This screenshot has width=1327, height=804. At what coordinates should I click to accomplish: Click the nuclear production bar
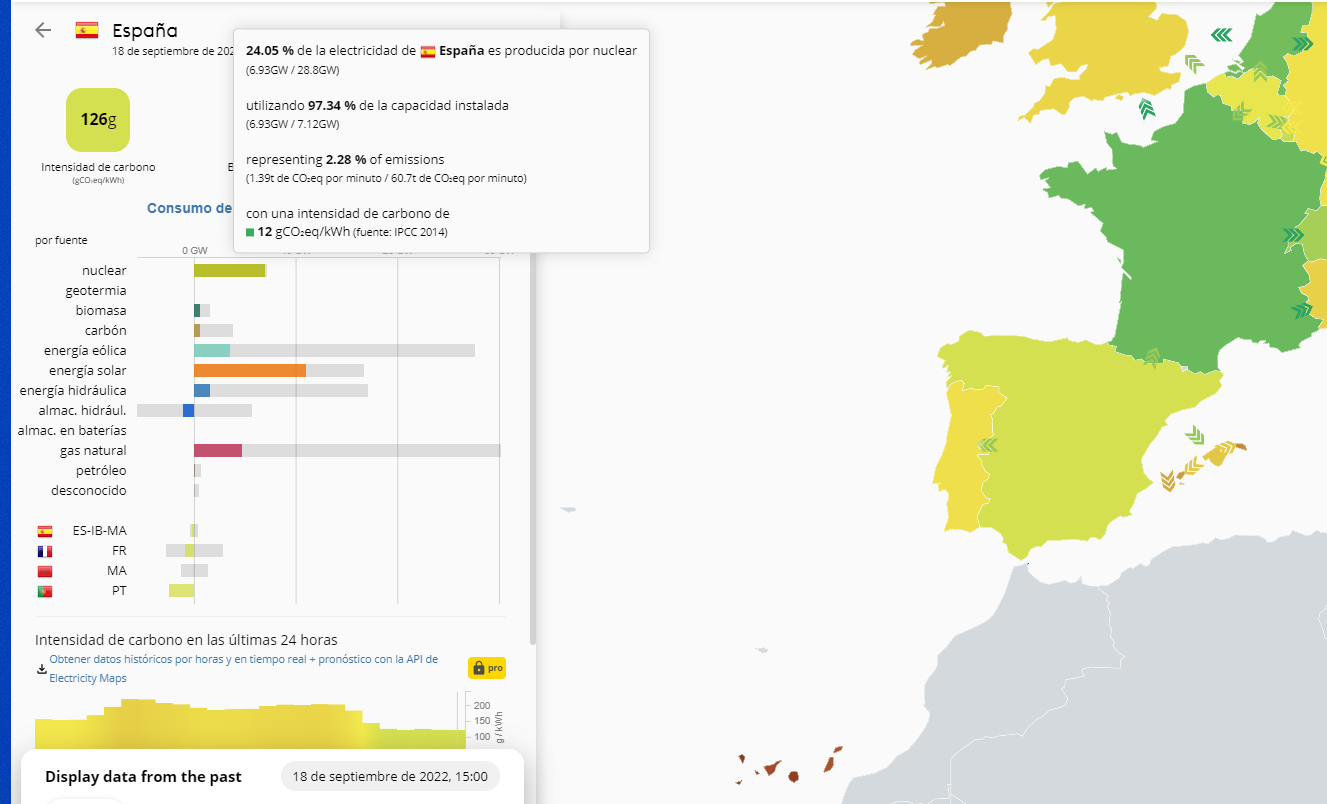click(229, 270)
